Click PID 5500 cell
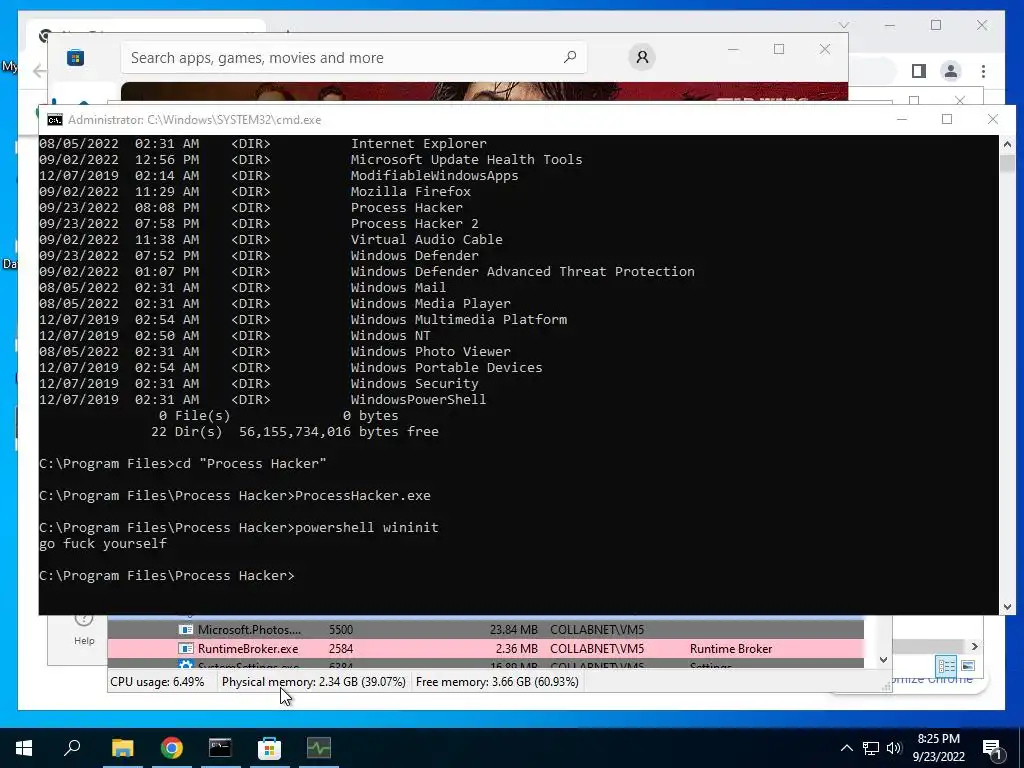Image resolution: width=1024 pixels, height=768 pixels. click(341, 630)
